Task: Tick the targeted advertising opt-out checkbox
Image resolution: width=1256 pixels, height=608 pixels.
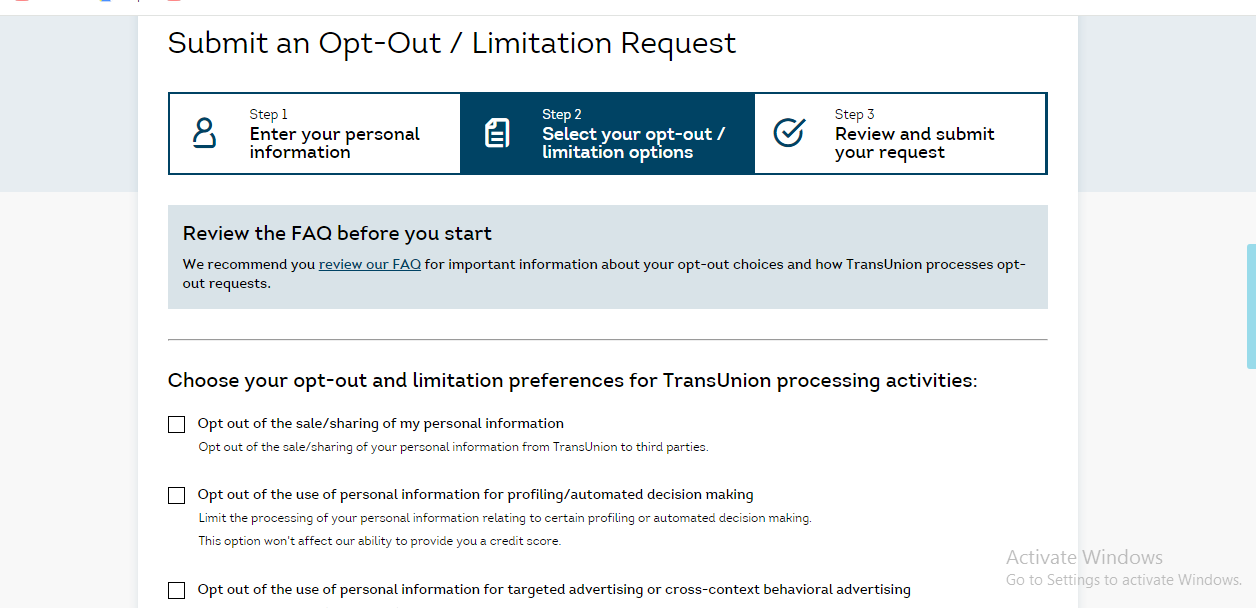Action: [177, 590]
